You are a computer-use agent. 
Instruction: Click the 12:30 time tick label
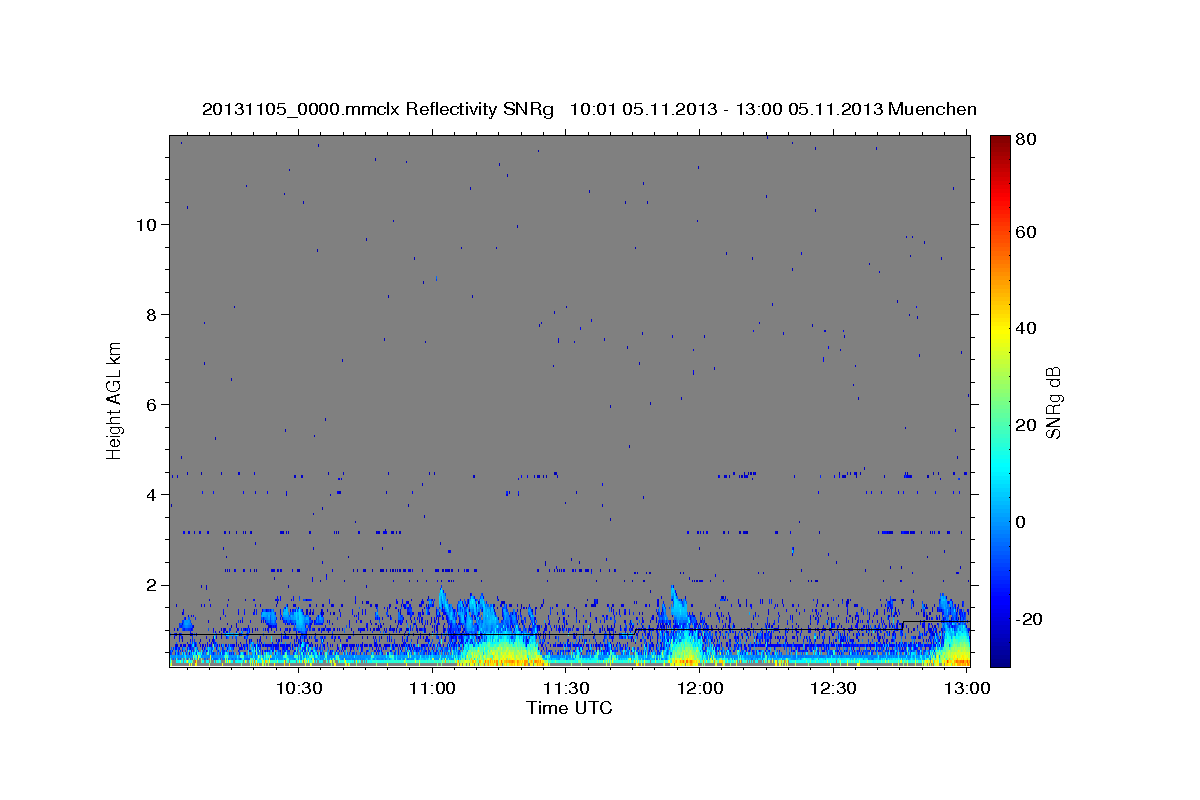(834, 688)
